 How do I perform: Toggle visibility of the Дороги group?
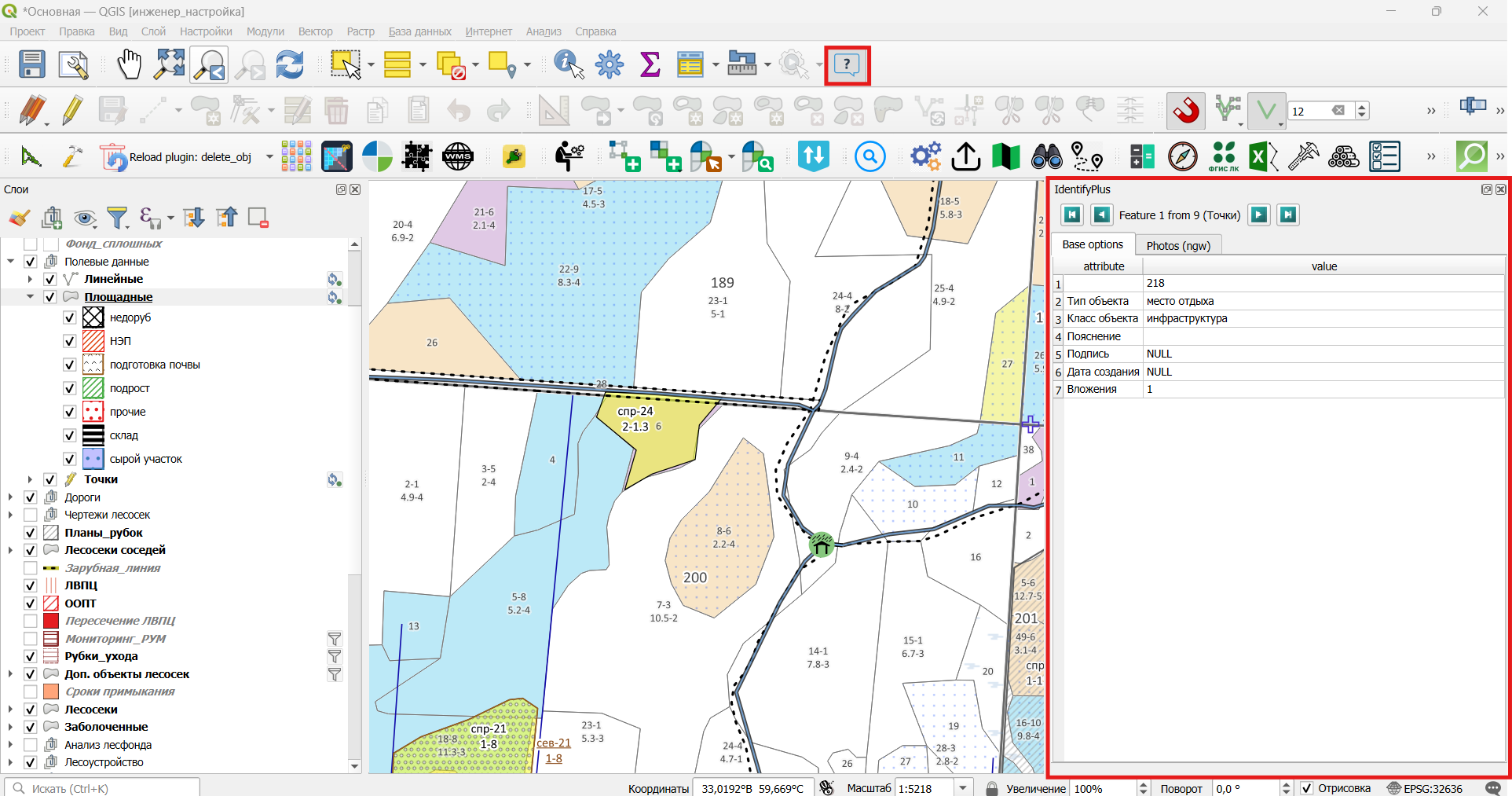click(x=31, y=497)
